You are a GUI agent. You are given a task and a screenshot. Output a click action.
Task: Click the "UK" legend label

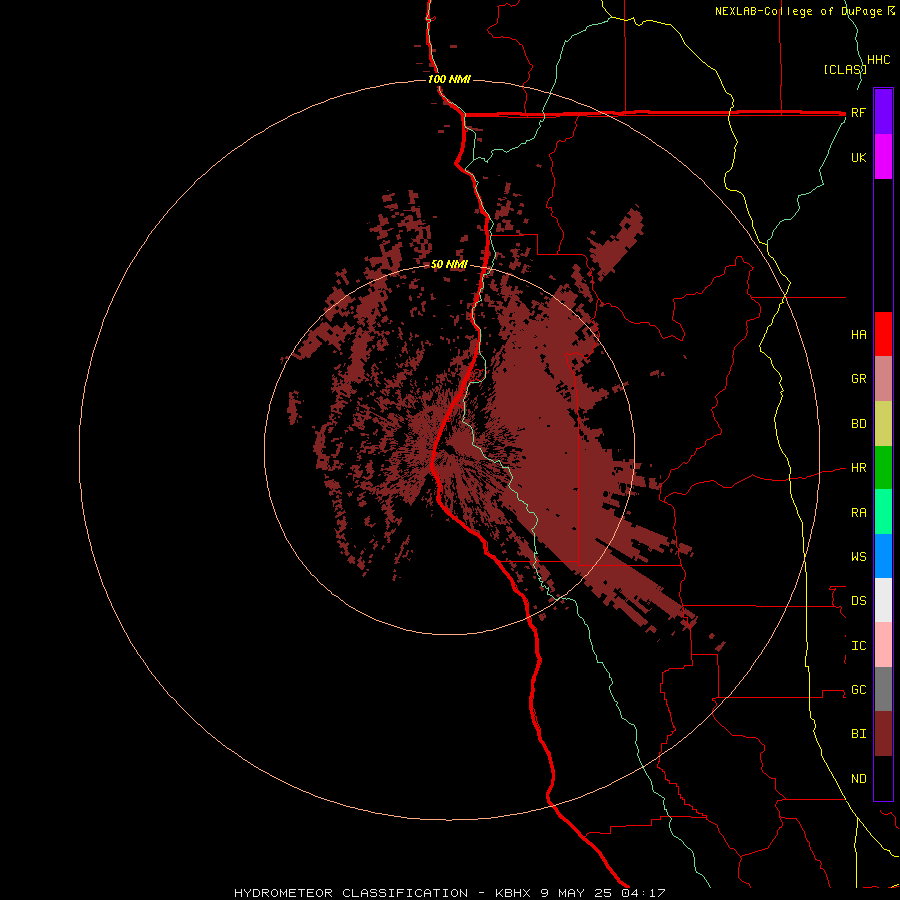point(859,157)
